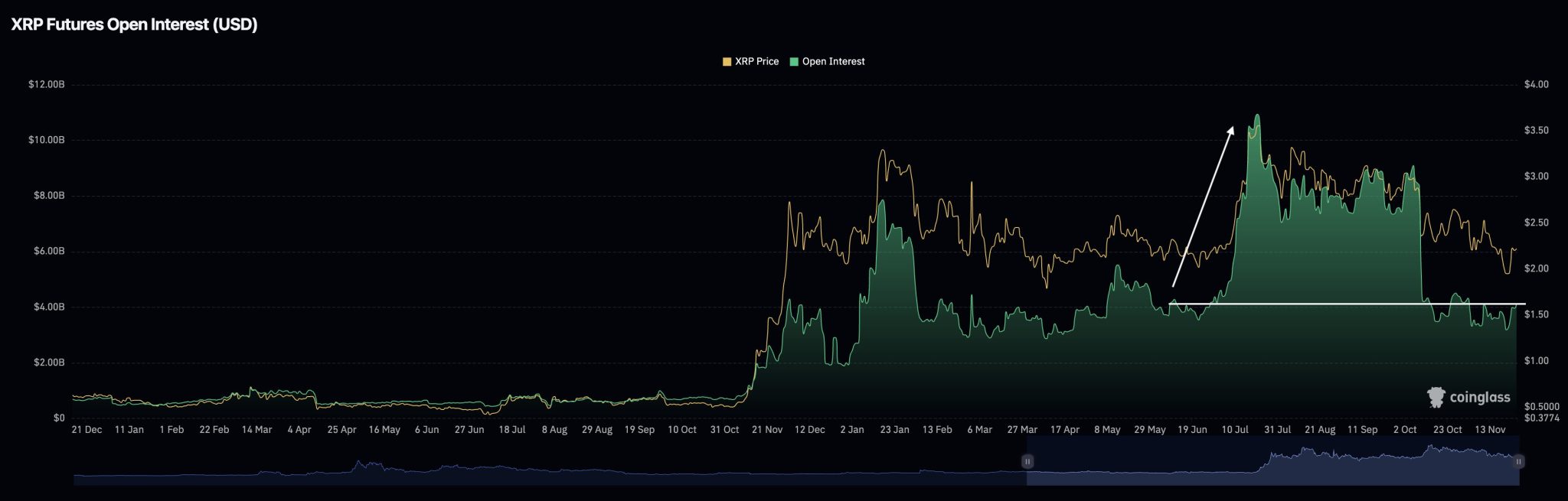Click the $2.00B axis label

pyautogui.click(x=49, y=363)
